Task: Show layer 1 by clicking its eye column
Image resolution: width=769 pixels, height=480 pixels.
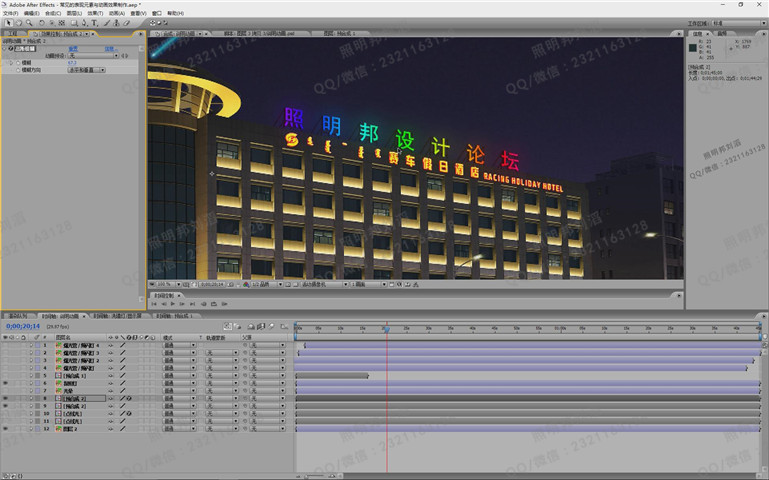Action: [x=5, y=345]
